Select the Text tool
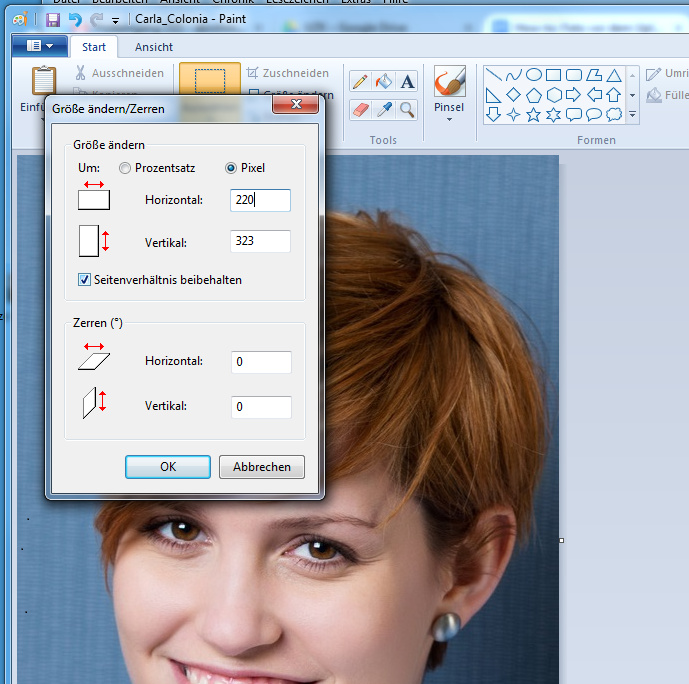 coord(407,82)
